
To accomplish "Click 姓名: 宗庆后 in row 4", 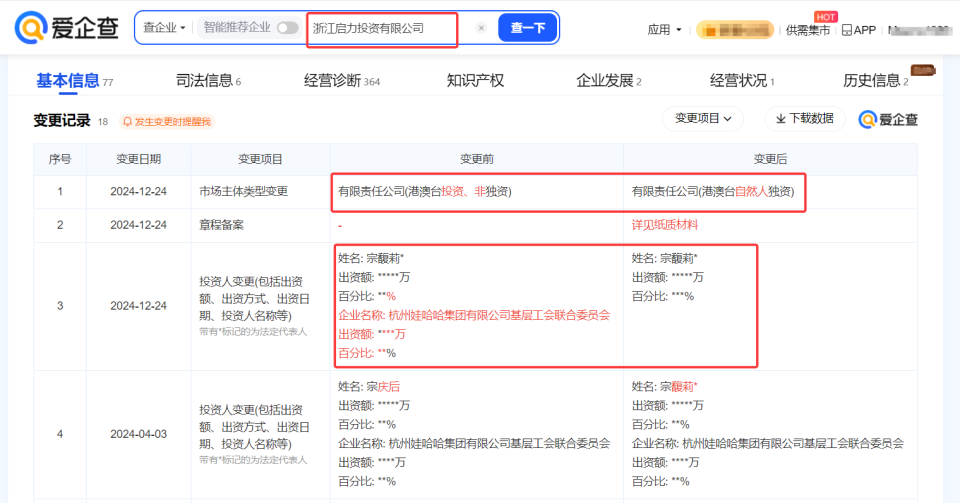I will 369,387.
